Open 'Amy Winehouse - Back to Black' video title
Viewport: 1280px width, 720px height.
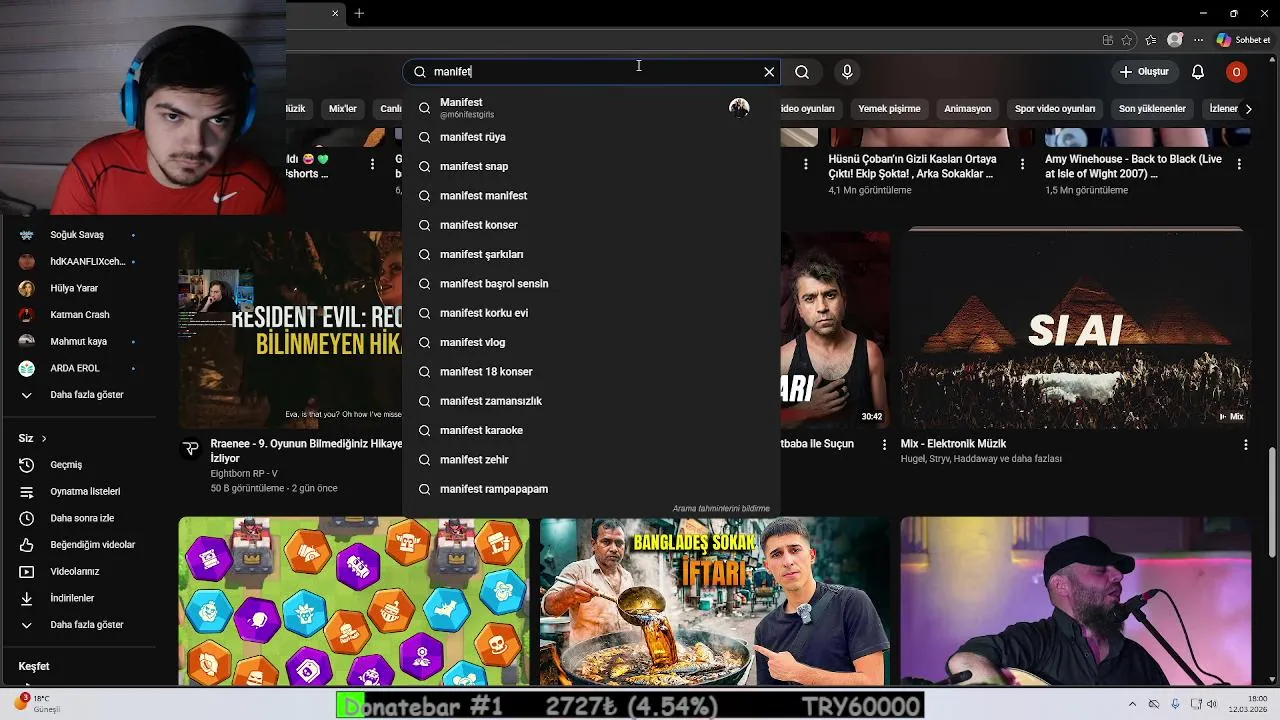pyautogui.click(x=1133, y=166)
